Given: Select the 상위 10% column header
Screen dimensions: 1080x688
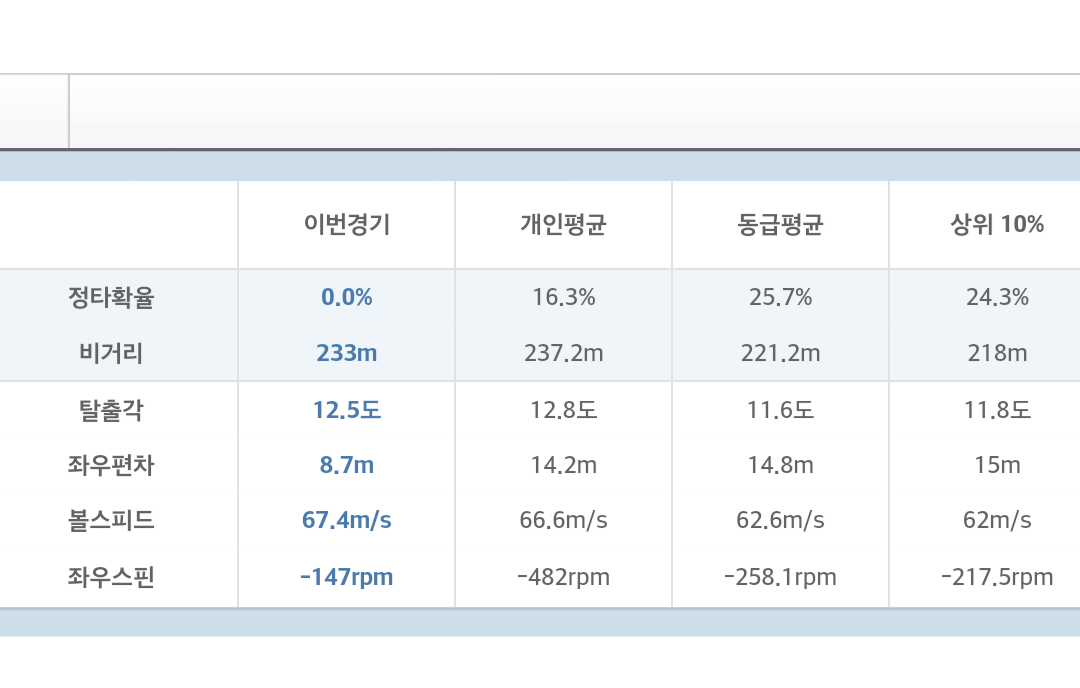Looking at the screenshot, I should click(997, 225).
